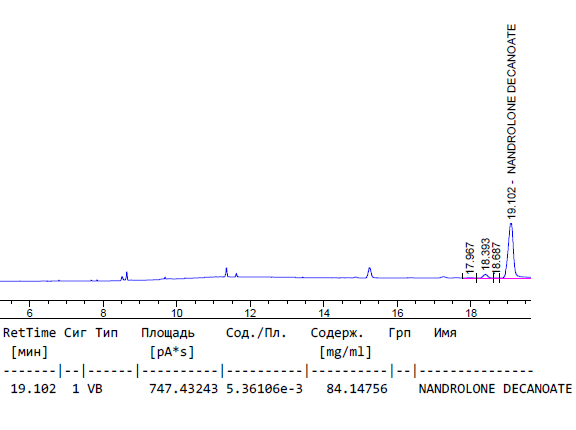Screen dimensions: 576x430
Task: Click the RetTime column header
Action: (x=29, y=333)
